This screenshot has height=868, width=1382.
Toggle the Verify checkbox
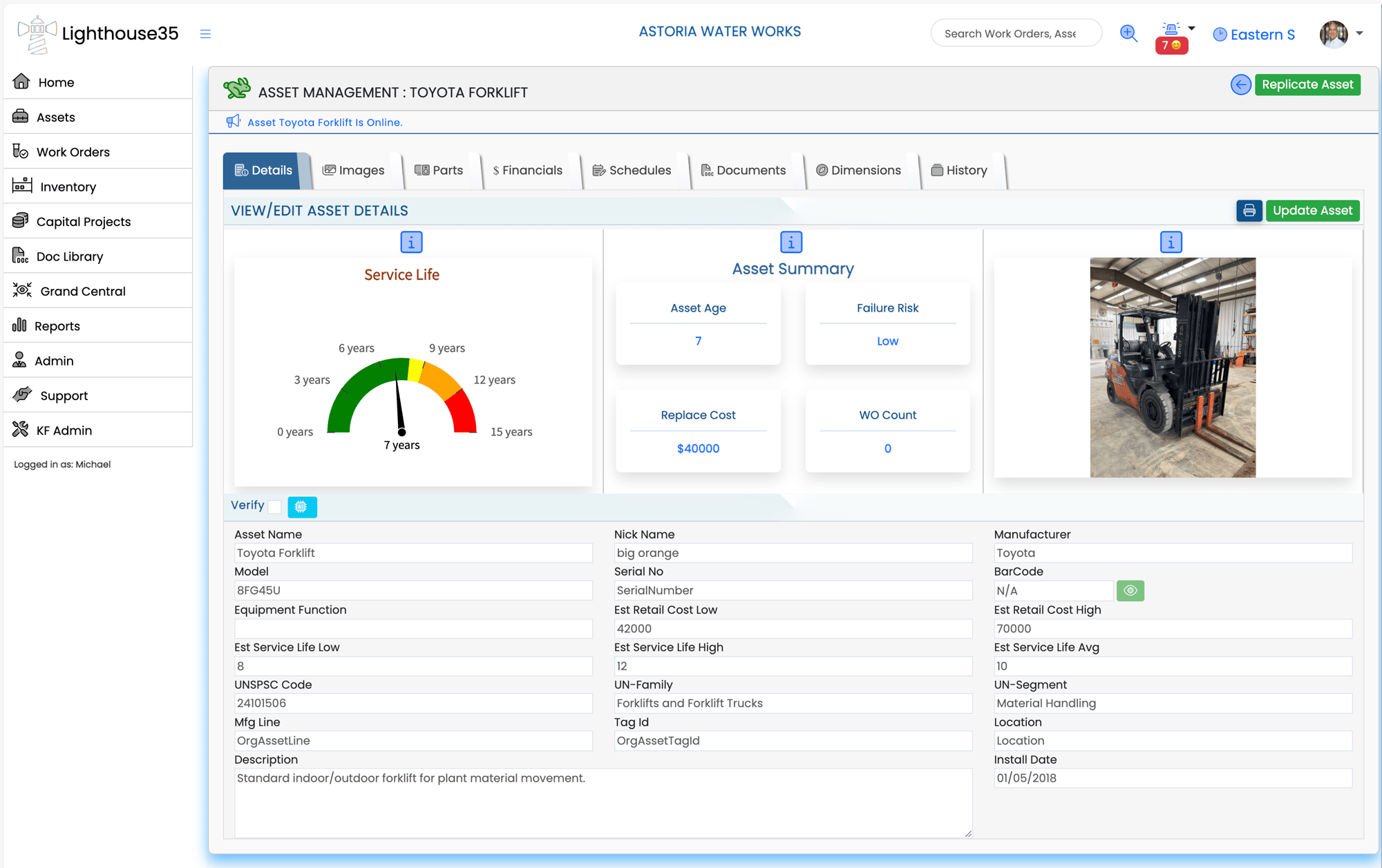275,507
